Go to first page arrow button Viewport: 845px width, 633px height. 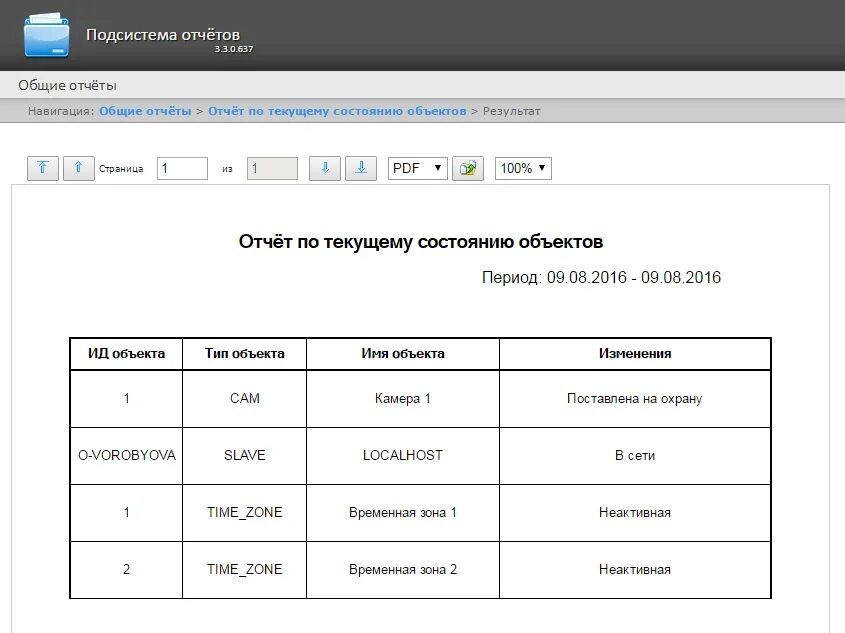pyautogui.click(x=43, y=168)
